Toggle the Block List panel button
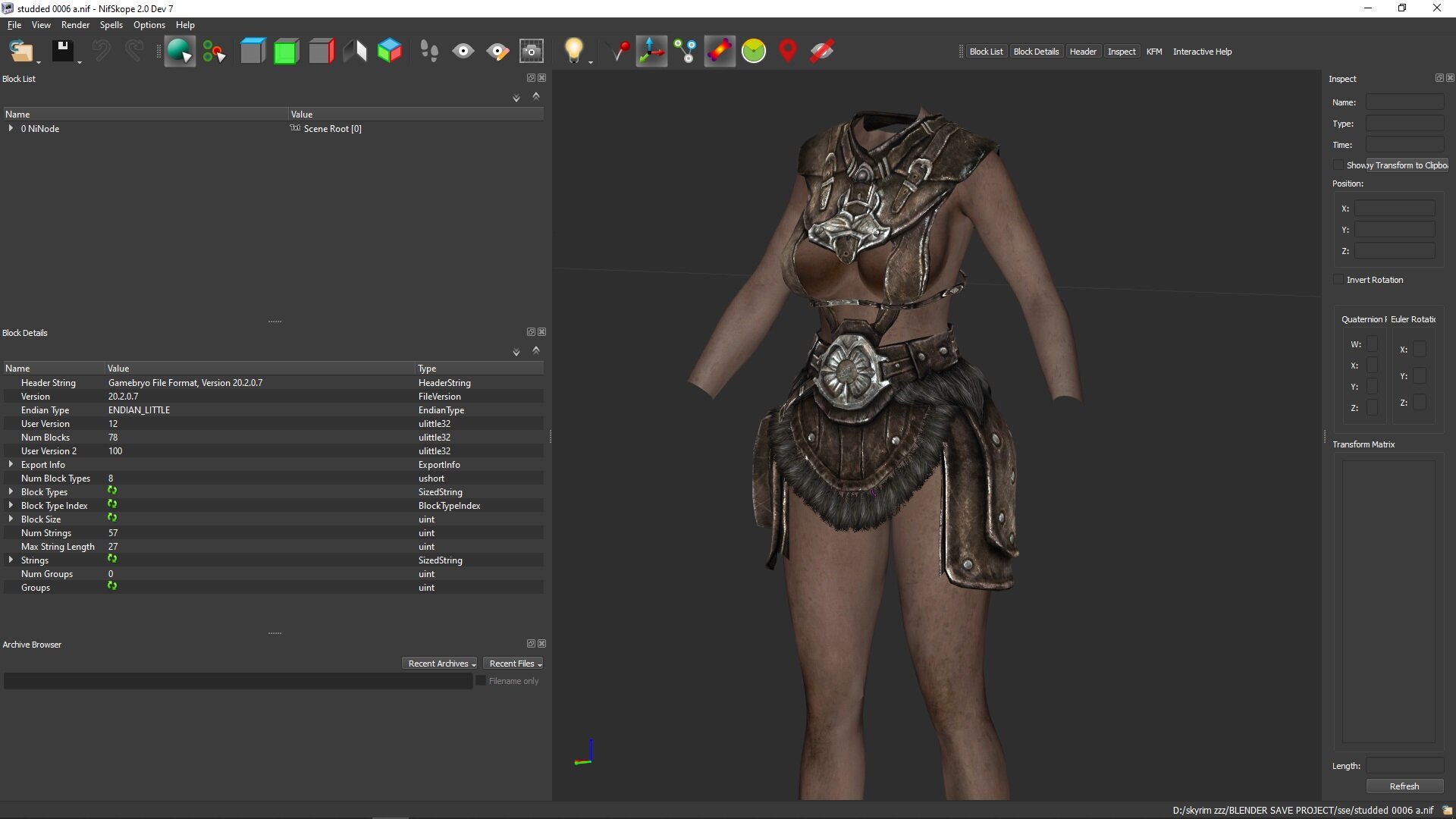The height and width of the screenshot is (819, 1456). [986, 52]
